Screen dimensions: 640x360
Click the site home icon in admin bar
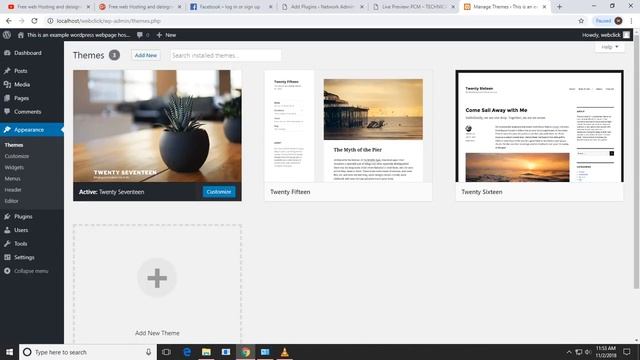[x=20, y=35]
